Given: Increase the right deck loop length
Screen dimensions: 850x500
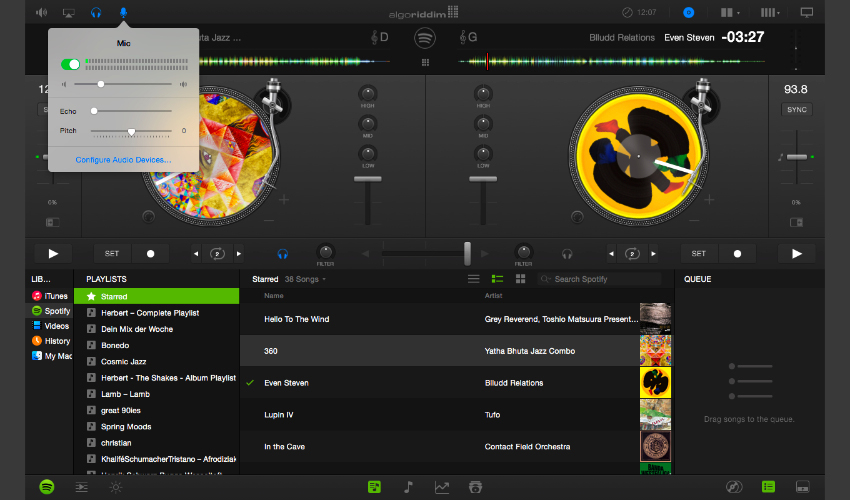Looking at the screenshot, I should click(653, 253).
